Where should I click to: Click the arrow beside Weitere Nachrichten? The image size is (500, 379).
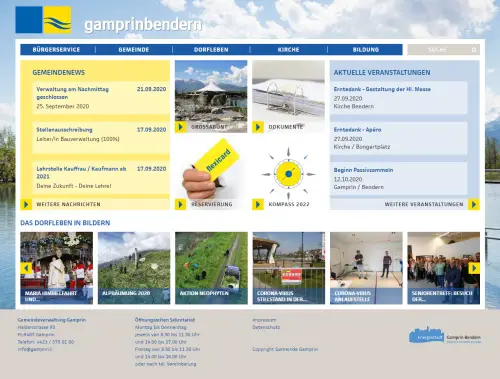point(26,204)
